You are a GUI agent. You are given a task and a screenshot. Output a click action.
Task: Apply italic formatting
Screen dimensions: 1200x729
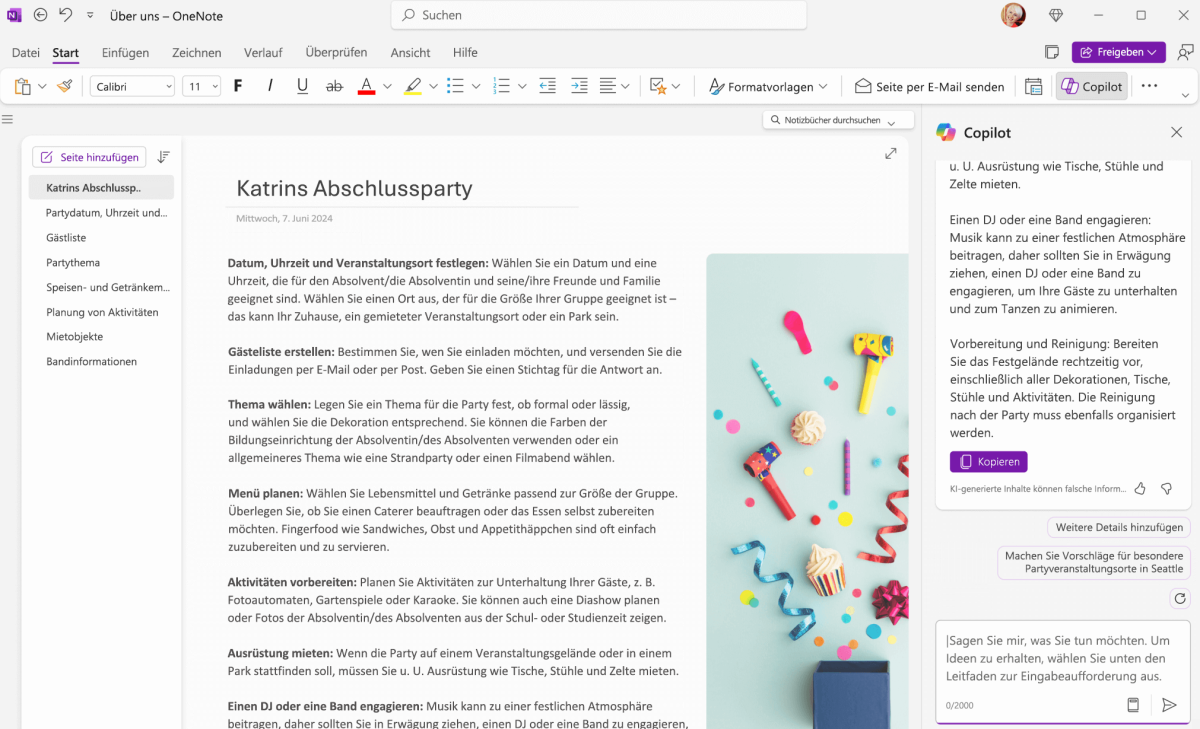[x=270, y=86]
